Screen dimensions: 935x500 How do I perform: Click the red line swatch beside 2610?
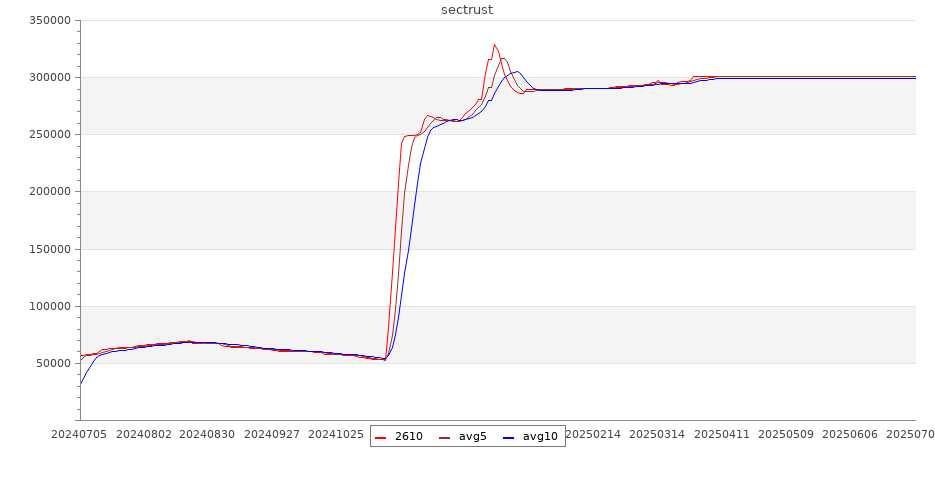point(381,436)
